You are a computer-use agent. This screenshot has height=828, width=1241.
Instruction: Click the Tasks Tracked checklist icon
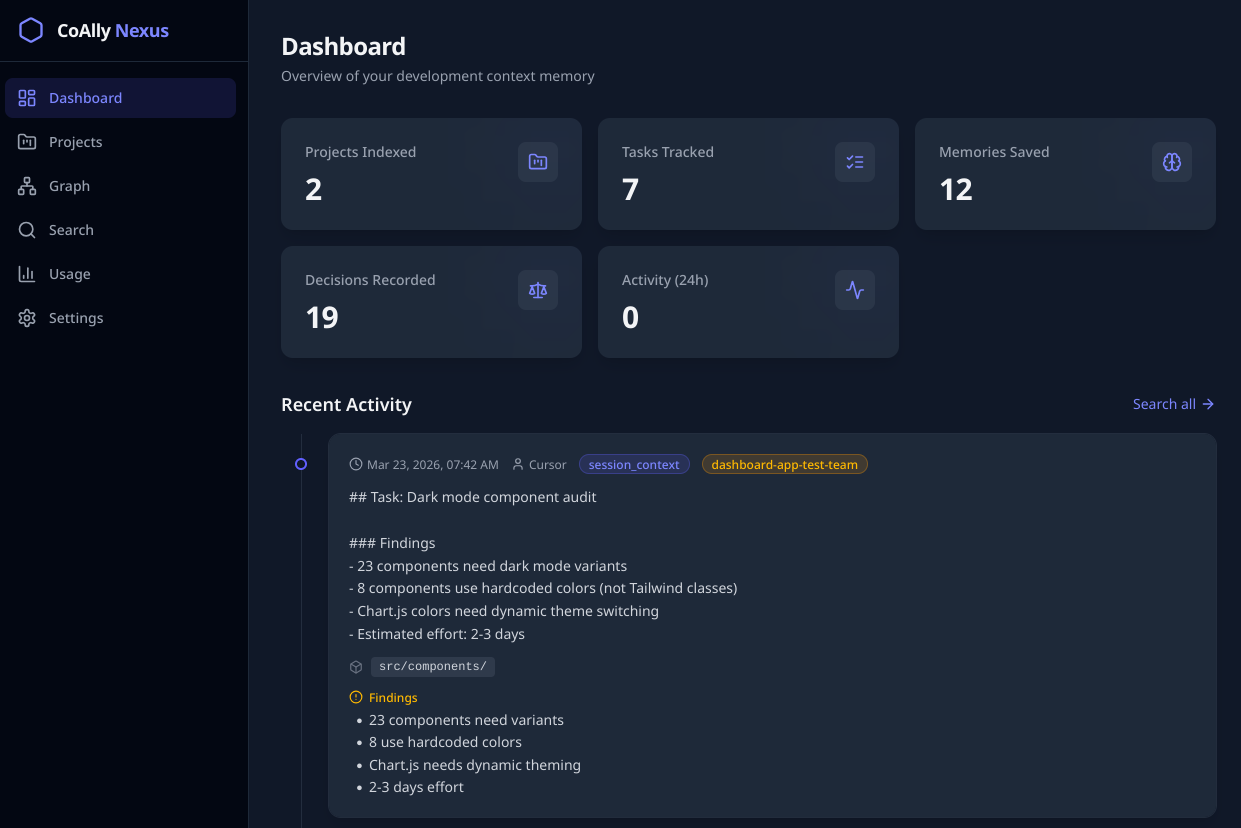(x=855, y=162)
